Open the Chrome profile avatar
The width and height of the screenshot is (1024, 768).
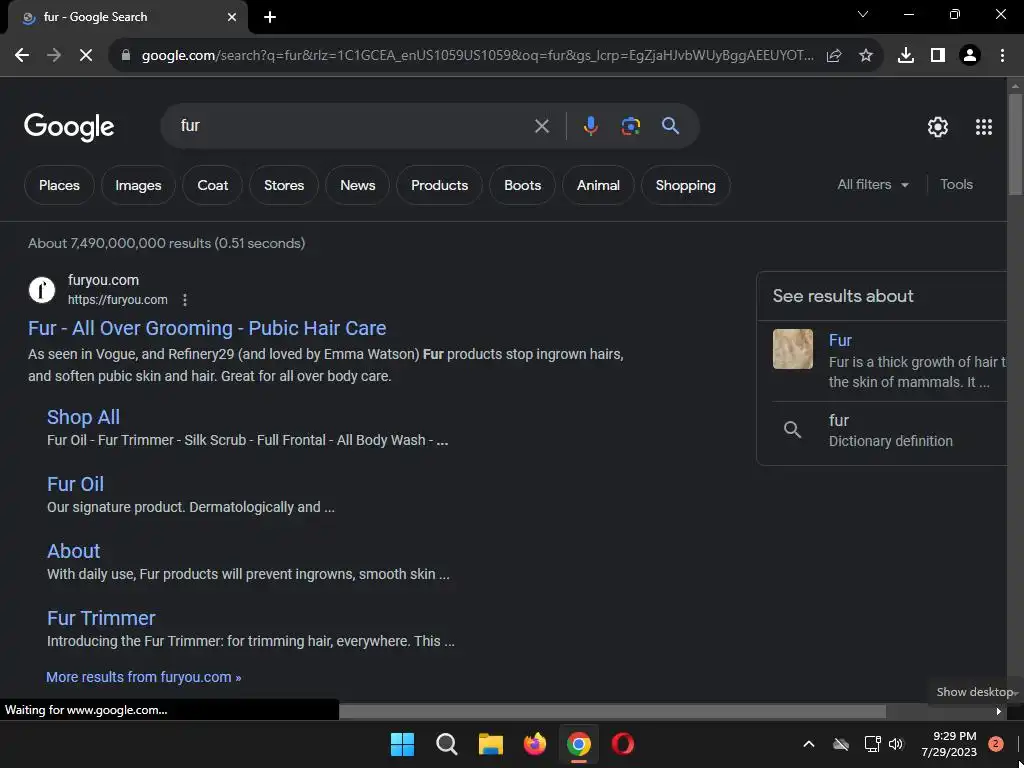(x=970, y=56)
